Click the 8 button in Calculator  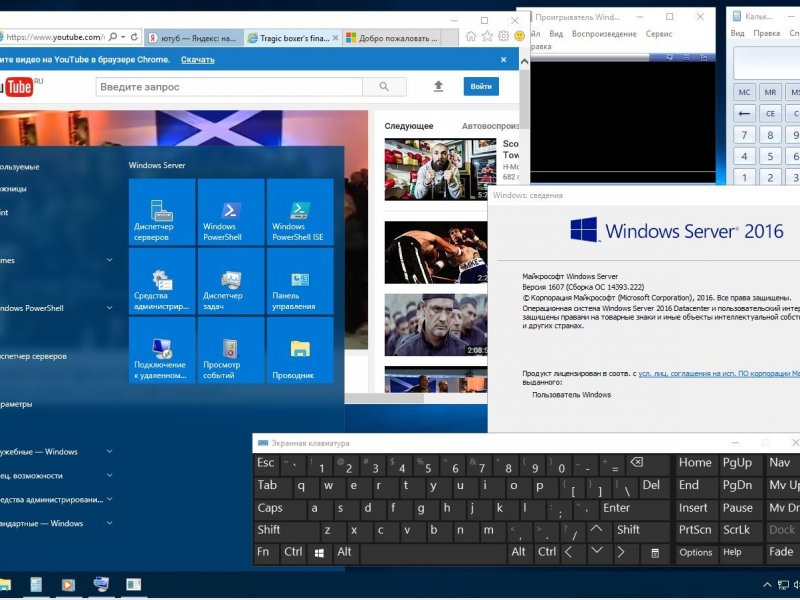click(x=770, y=135)
